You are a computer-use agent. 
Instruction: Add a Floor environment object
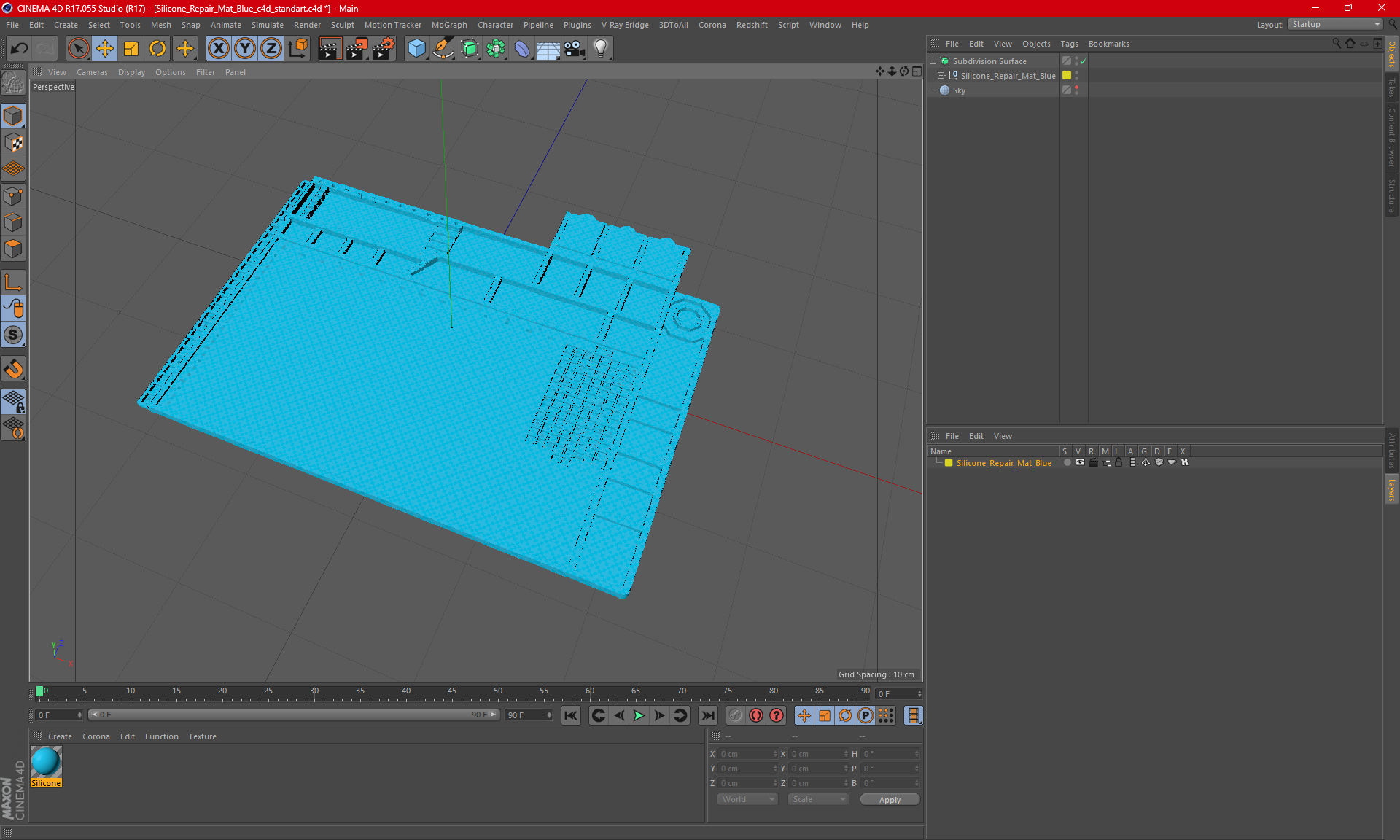tap(548, 49)
